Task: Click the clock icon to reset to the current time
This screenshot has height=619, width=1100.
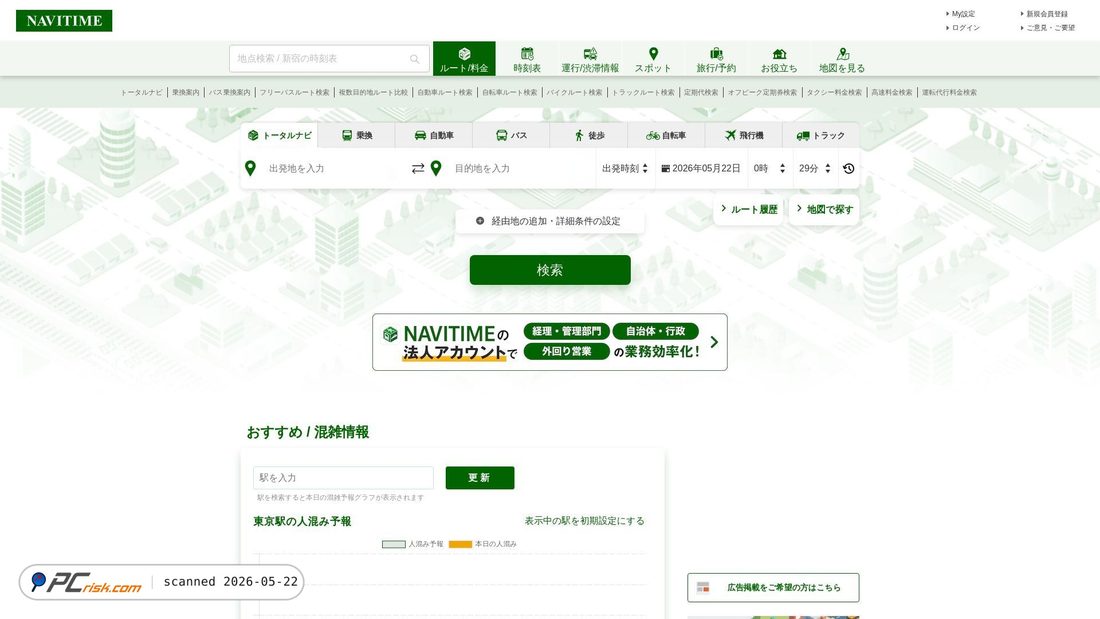Action: click(848, 168)
